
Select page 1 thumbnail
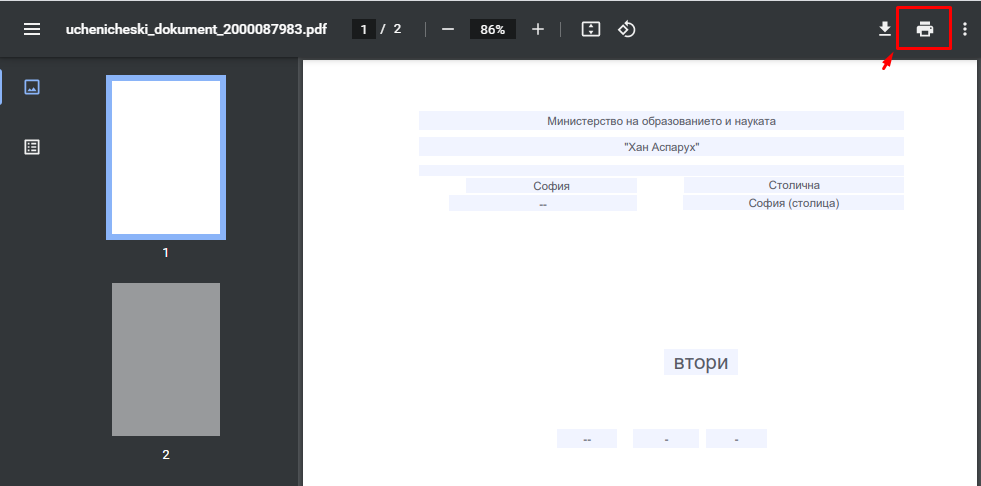pos(166,158)
